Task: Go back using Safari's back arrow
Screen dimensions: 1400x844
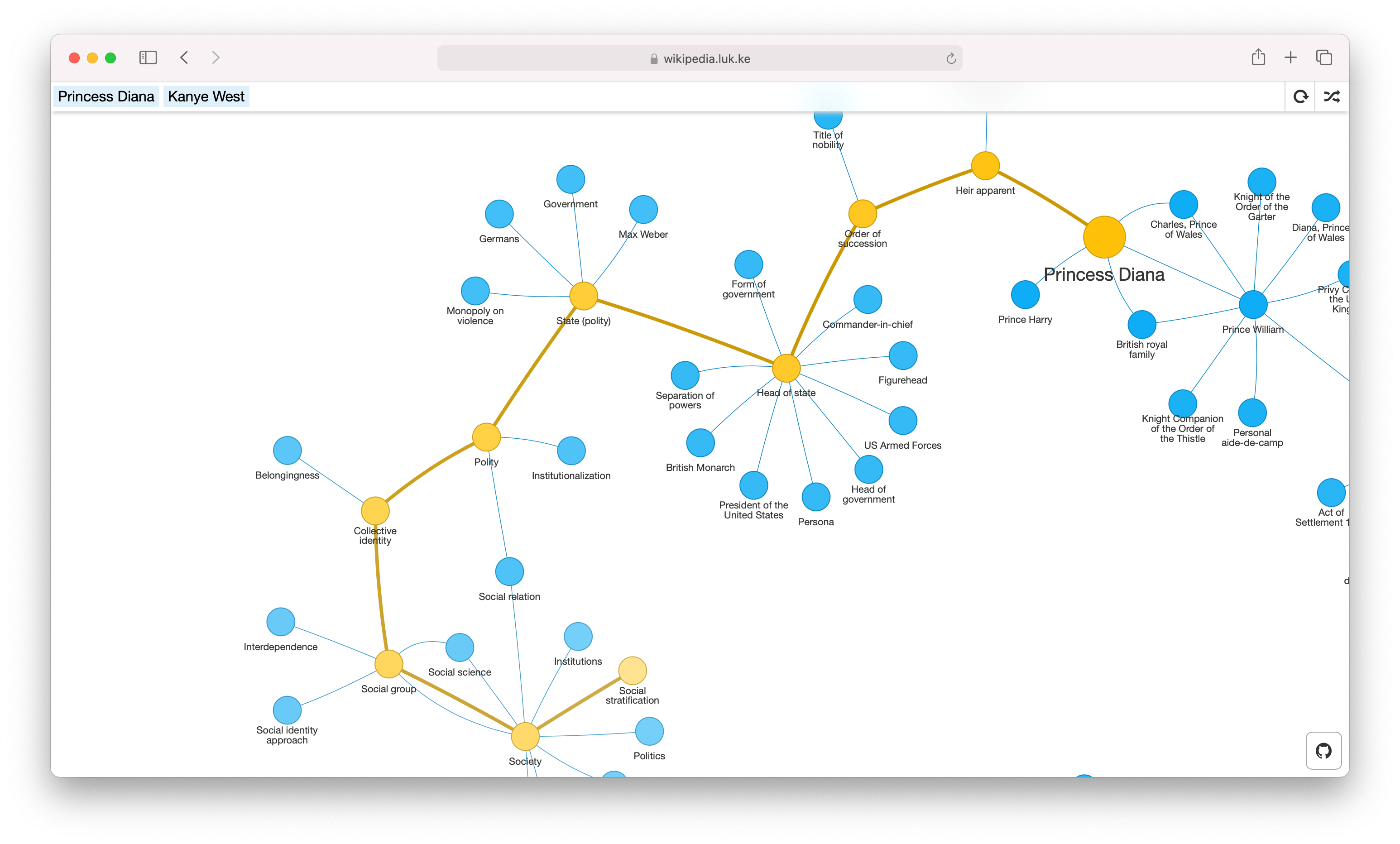Action: pyautogui.click(x=184, y=58)
